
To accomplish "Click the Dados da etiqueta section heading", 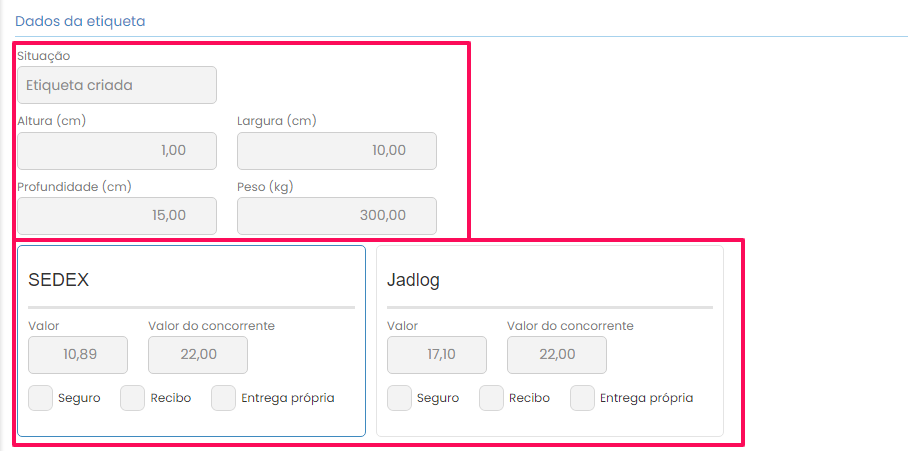I will pyautogui.click(x=79, y=20).
